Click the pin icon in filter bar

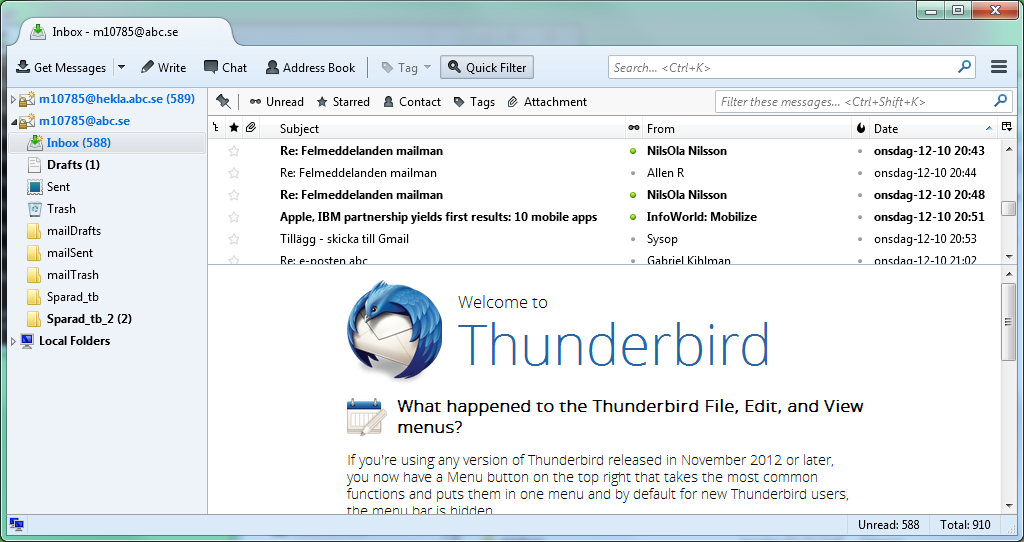(x=223, y=102)
